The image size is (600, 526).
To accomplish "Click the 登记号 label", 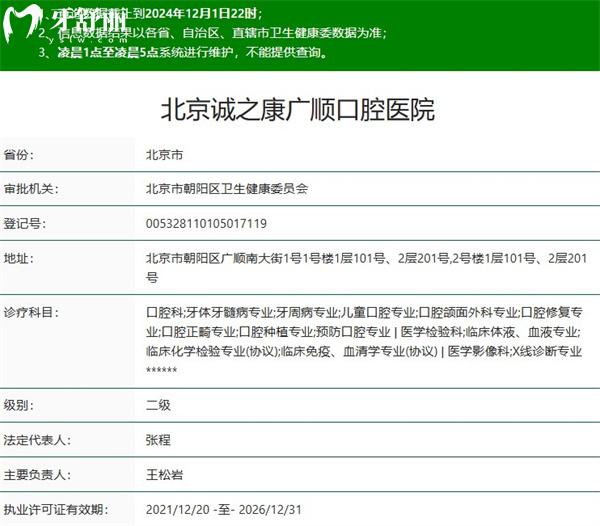I will tap(25, 223).
